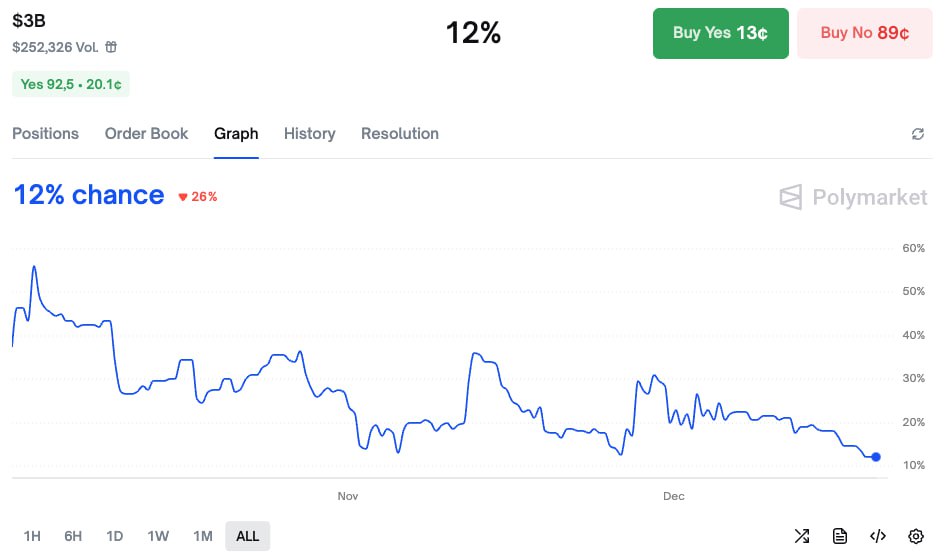Image resolution: width=950 pixels, height=558 pixels.
Task: Click the shuffle arrows icon below chart
Action: pos(801,536)
